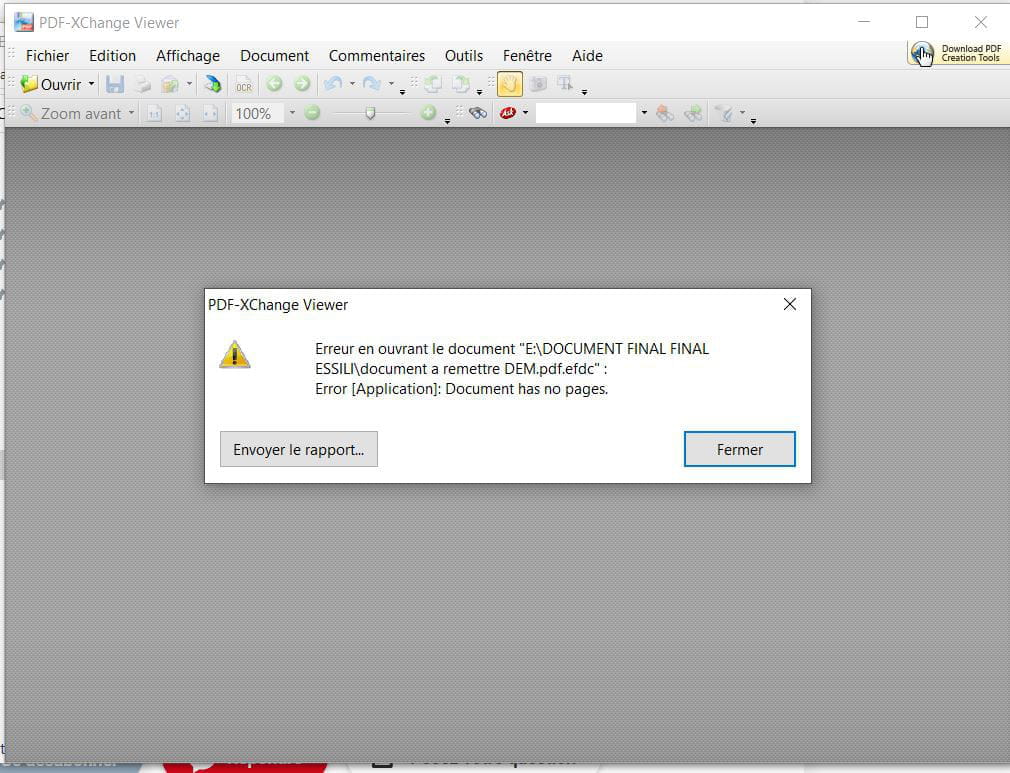Click the rotate clockwise icon
The image size is (1010, 773).
(x=461, y=84)
